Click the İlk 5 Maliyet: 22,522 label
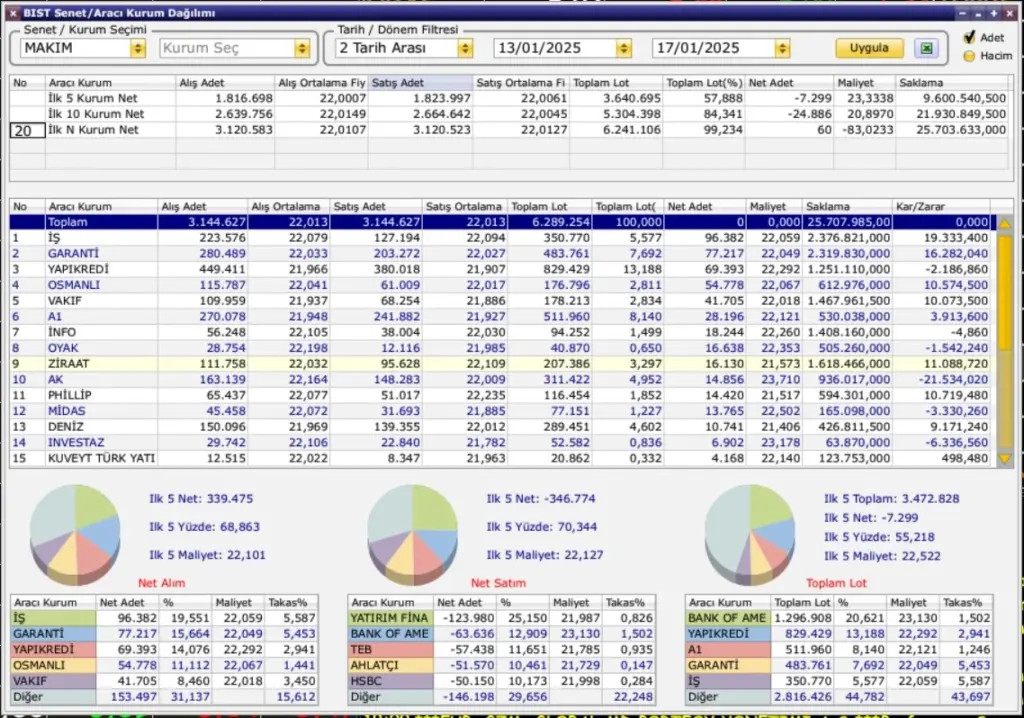This screenshot has height=718, width=1024. tap(882, 556)
